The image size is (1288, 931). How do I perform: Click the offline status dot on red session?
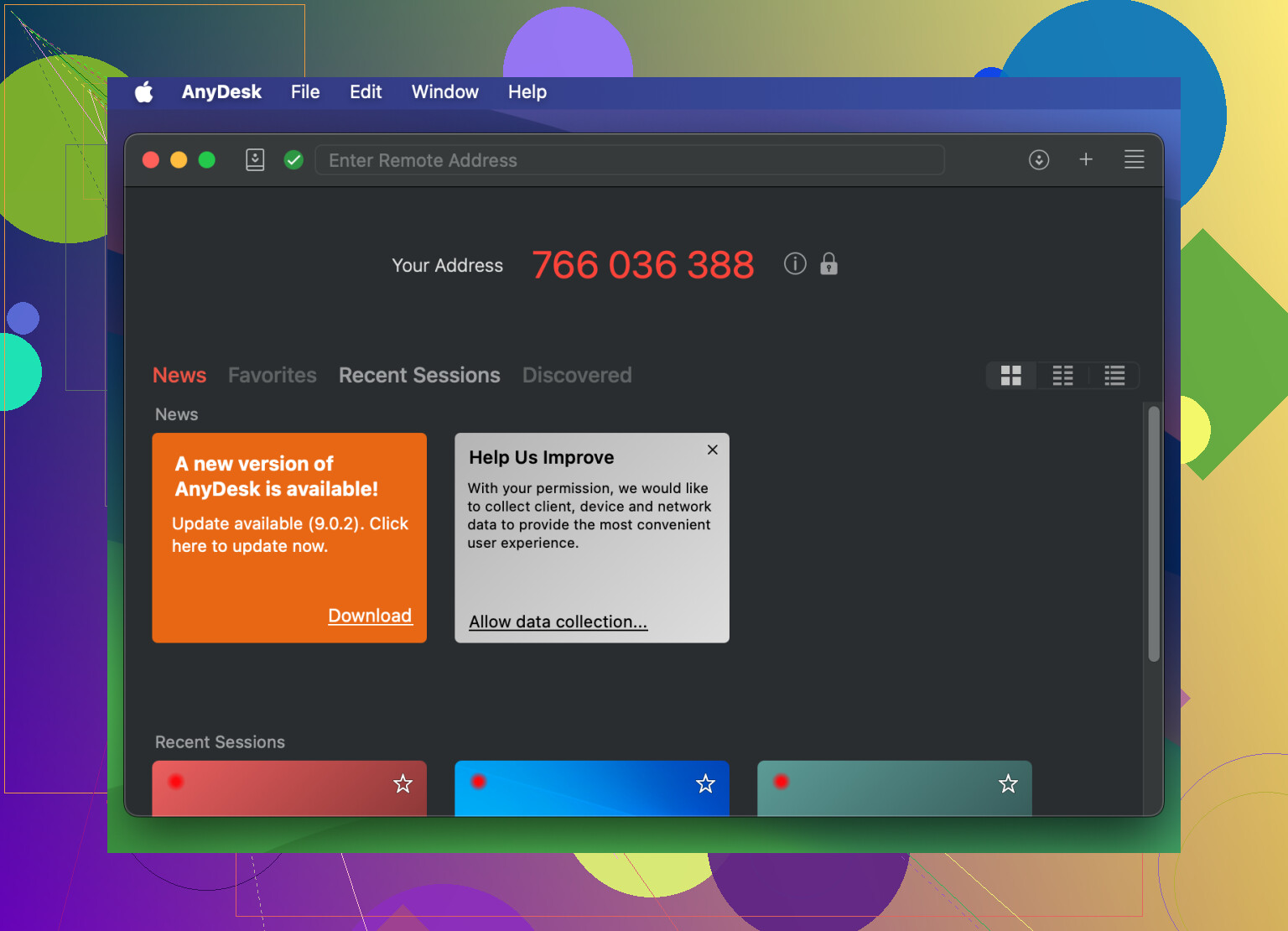tap(176, 782)
